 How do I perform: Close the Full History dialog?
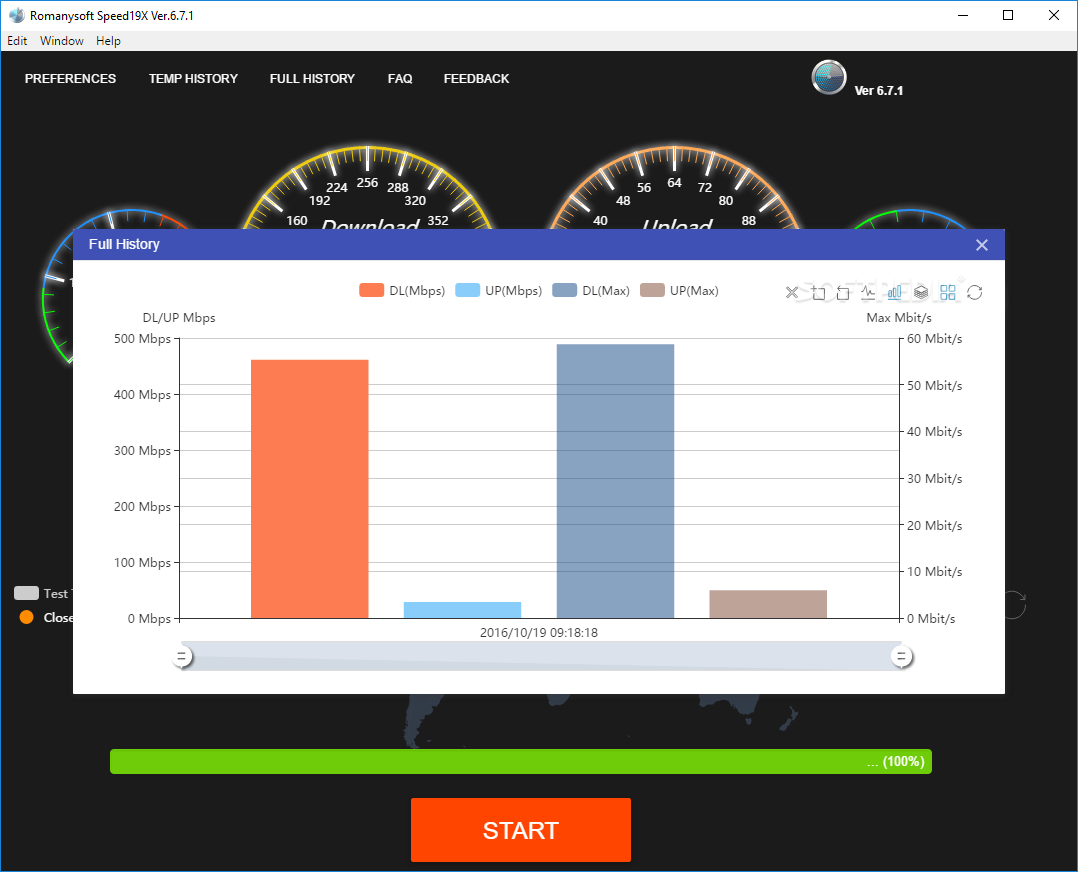coord(982,245)
